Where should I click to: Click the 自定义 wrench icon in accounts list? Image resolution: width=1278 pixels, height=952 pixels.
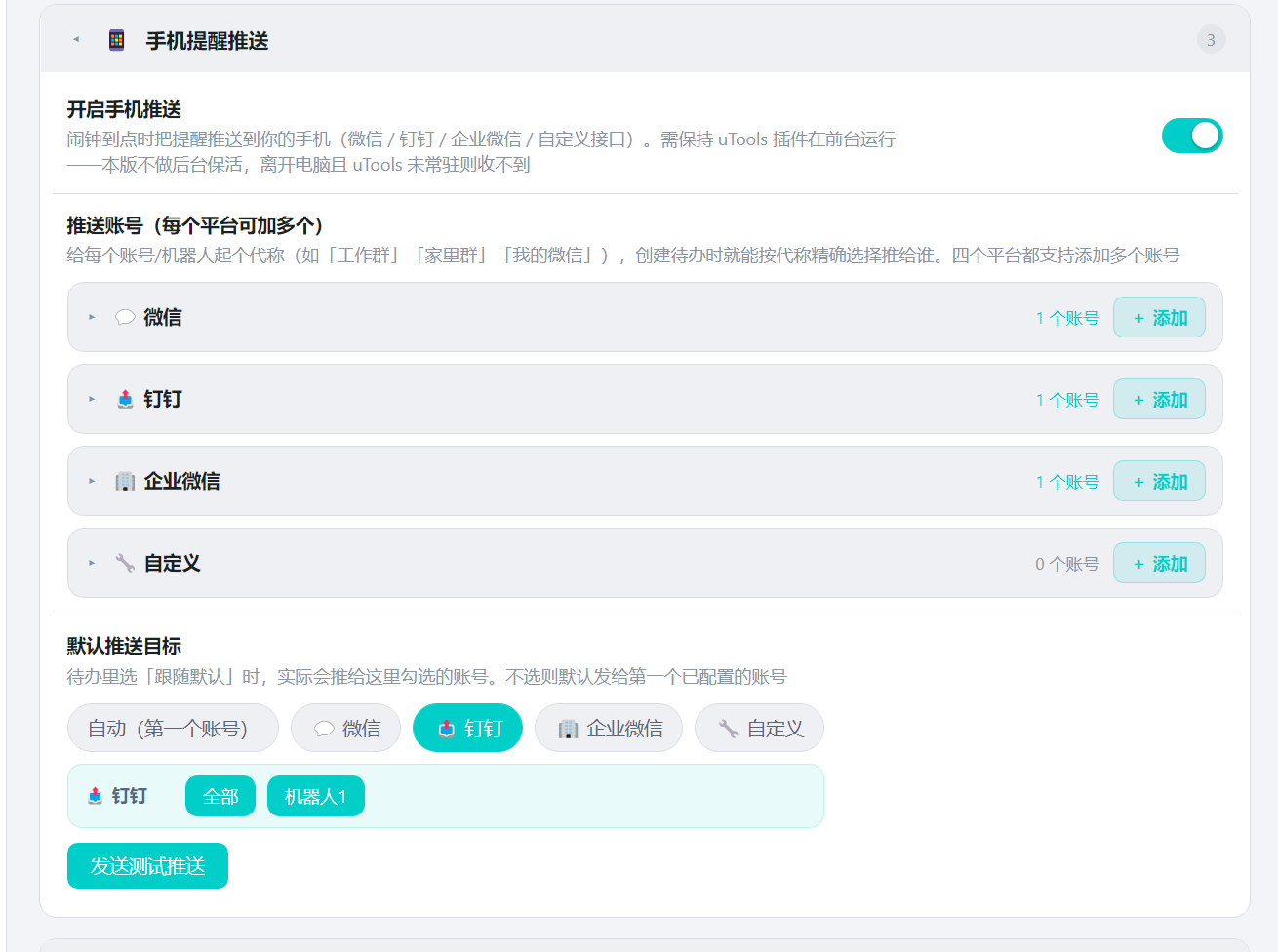tap(125, 563)
